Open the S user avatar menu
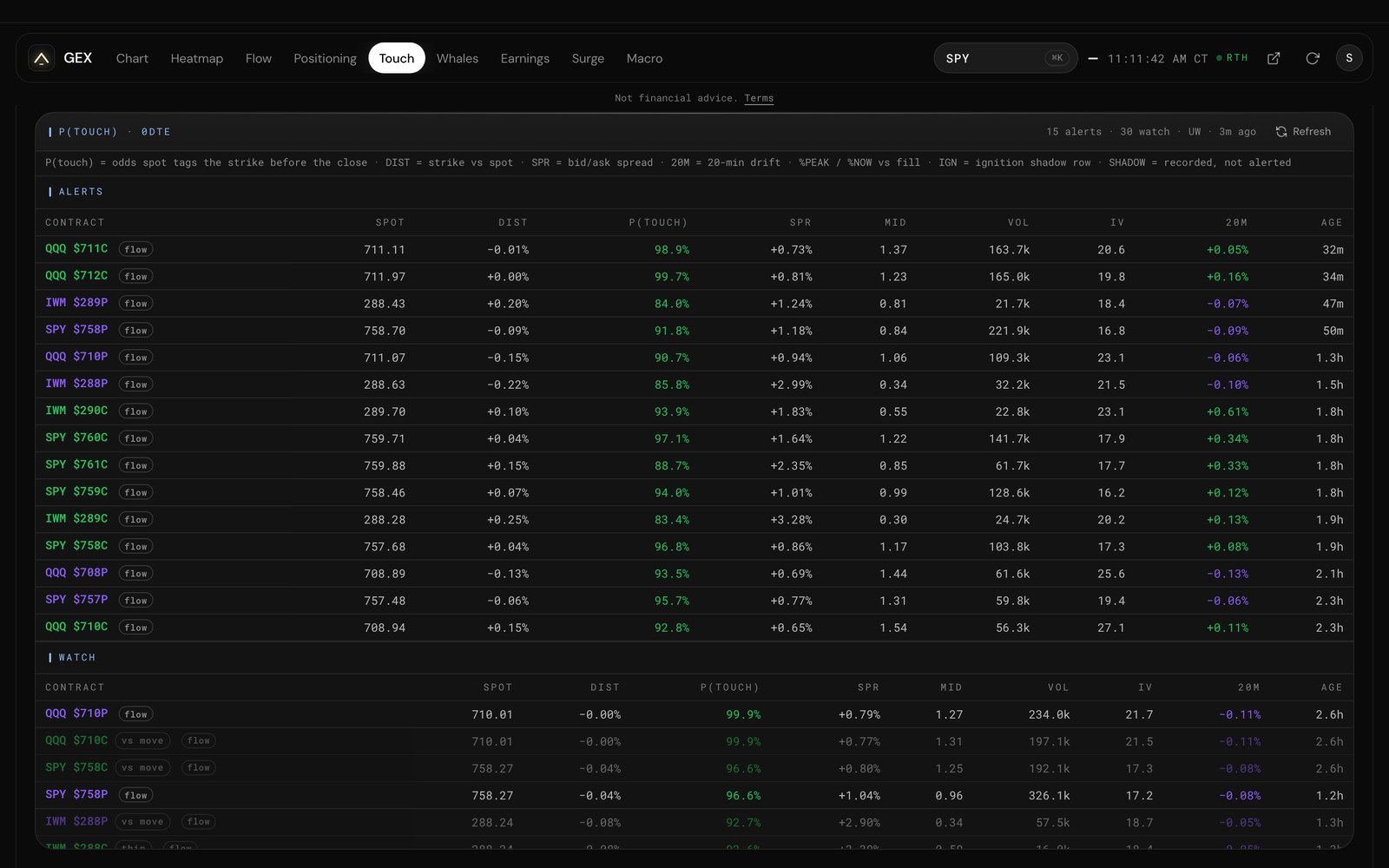Screen dimensions: 1389x868 [1349, 58]
